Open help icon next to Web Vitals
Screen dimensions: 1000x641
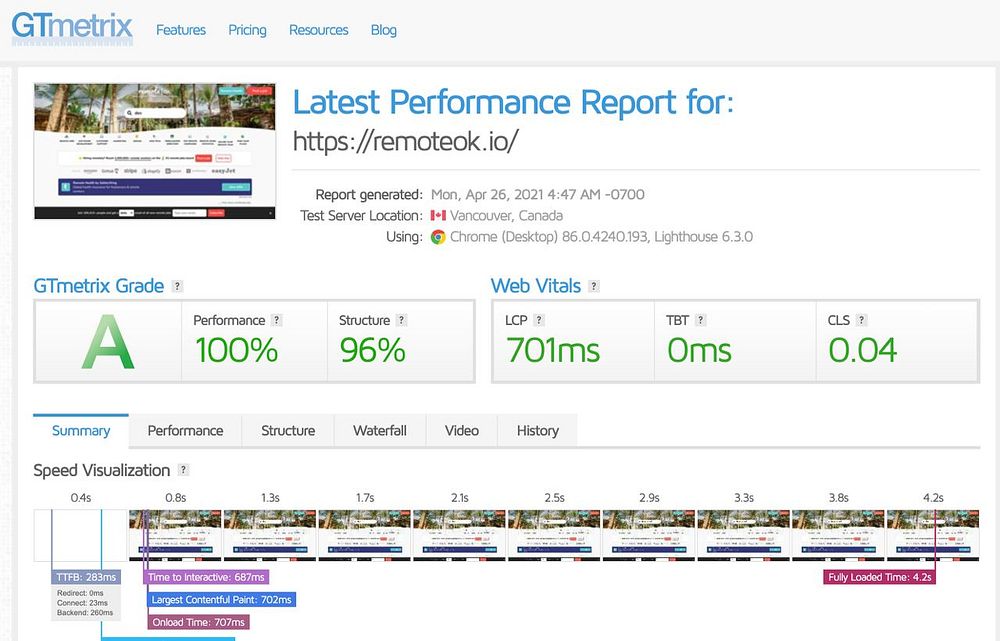594,286
